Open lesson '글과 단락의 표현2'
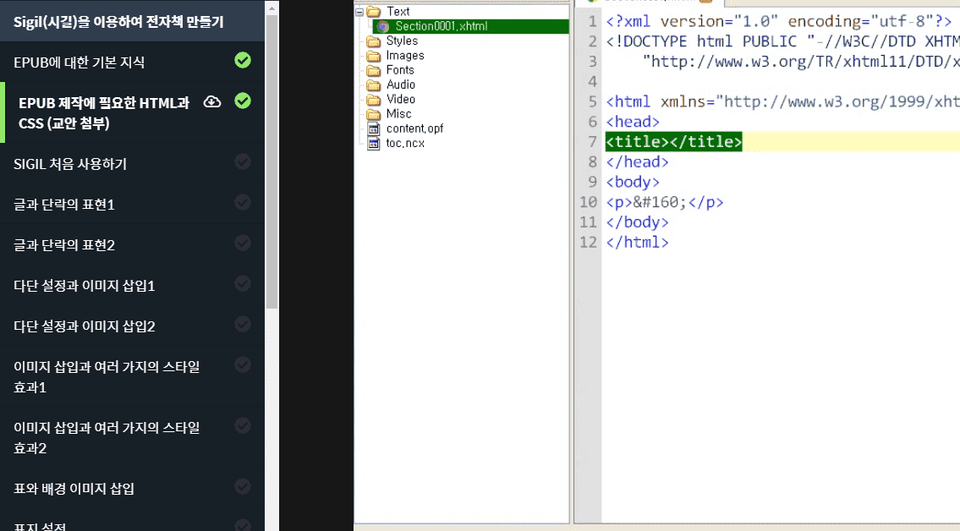 coord(64,245)
